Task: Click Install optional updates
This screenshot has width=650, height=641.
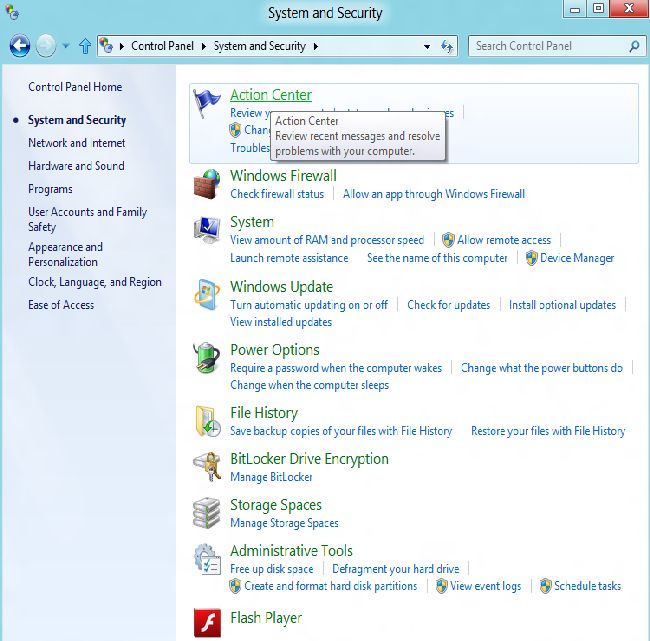Action: coord(562,305)
